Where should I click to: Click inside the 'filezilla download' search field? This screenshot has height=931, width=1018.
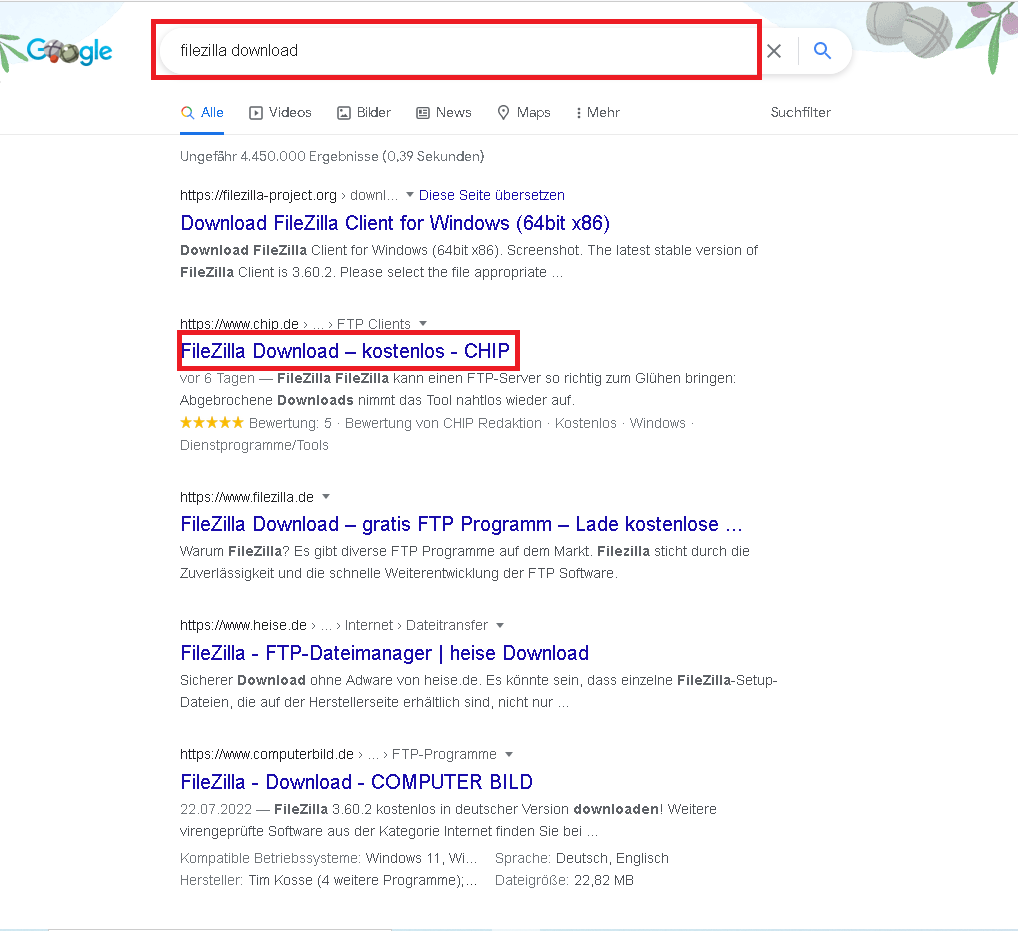pos(456,51)
